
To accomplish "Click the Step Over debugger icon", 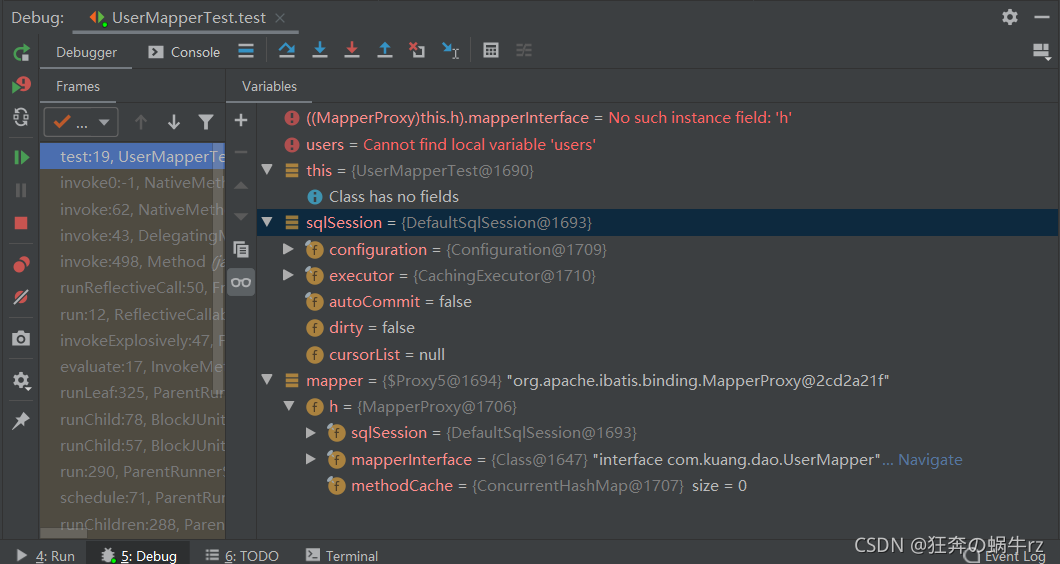I will pos(287,50).
